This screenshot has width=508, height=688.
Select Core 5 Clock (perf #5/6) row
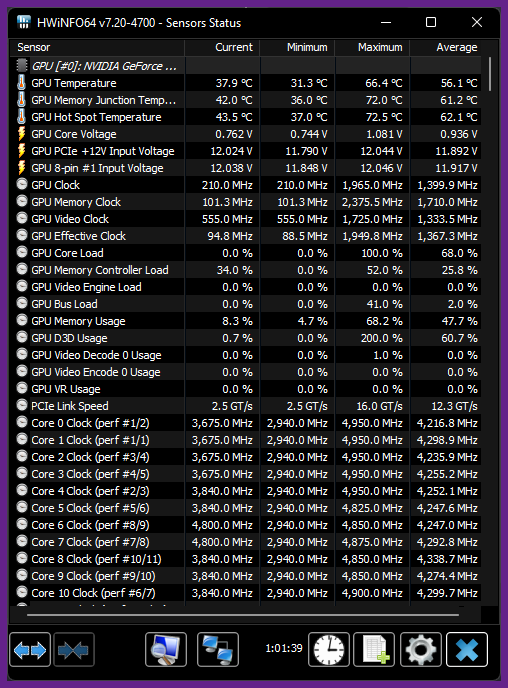(245, 508)
